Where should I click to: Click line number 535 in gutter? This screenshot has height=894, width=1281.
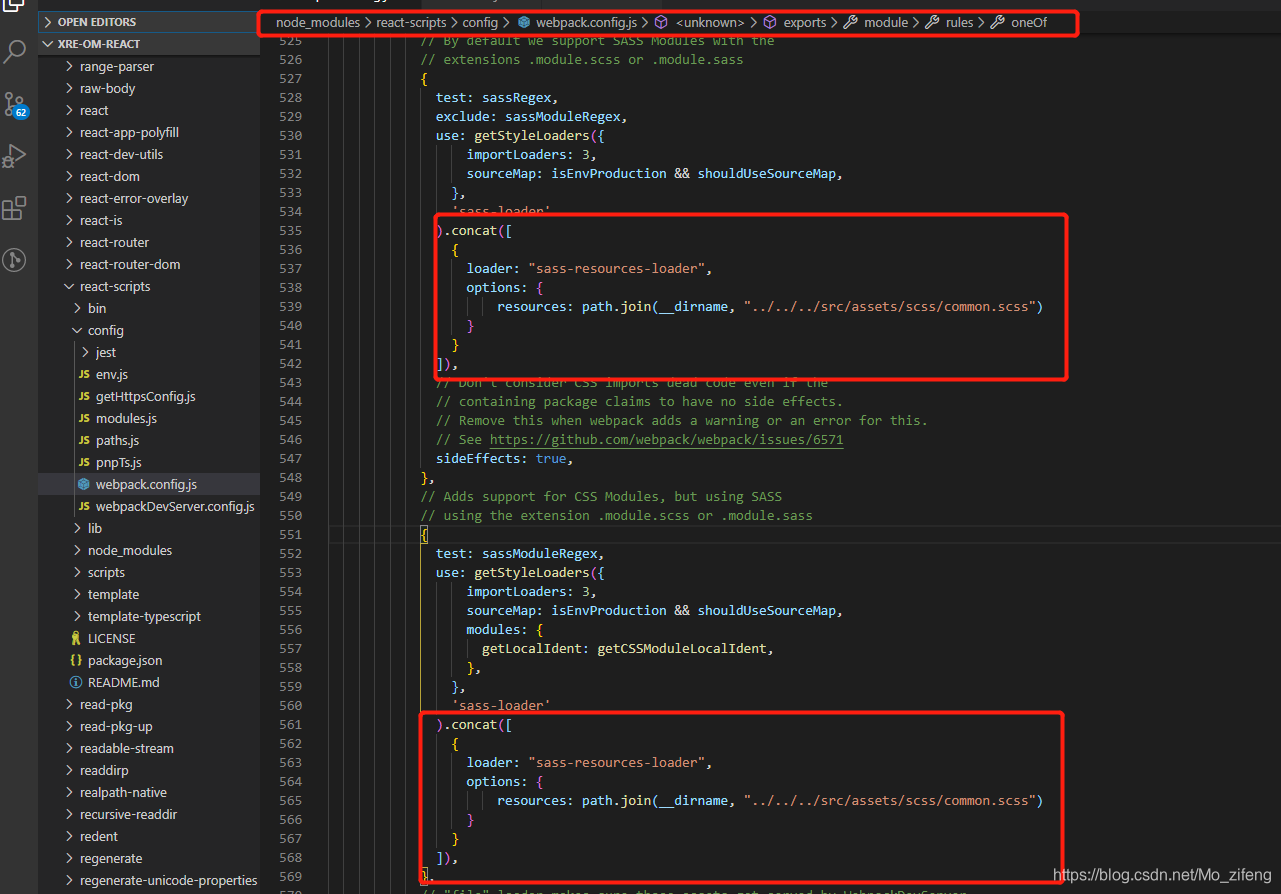[x=290, y=230]
